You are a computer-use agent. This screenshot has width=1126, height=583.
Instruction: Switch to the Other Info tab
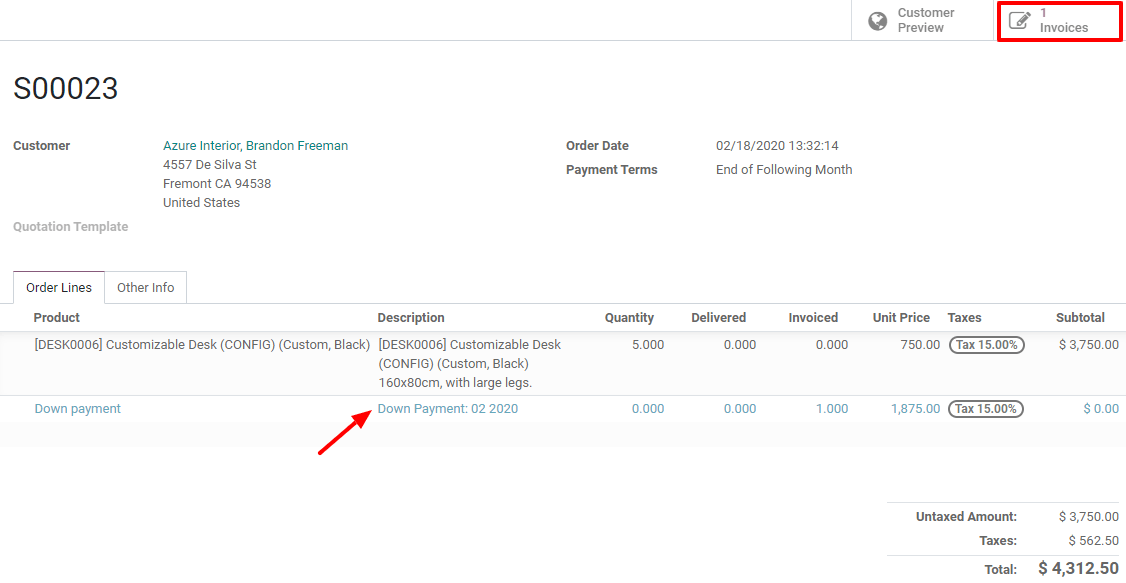(x=146, y=287)
